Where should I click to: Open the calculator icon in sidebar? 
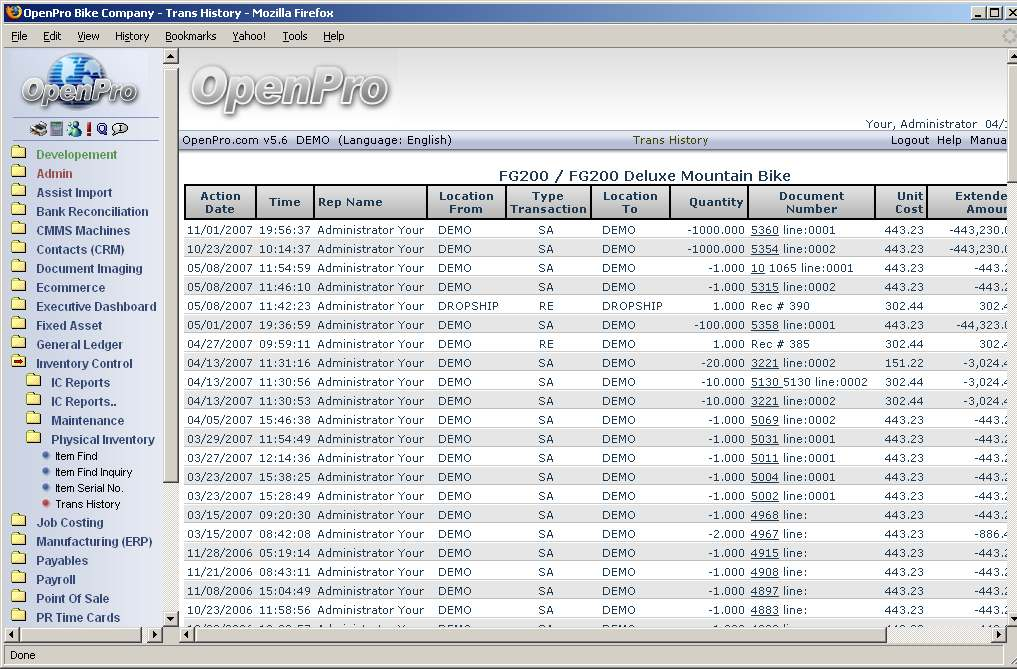(x=57, y=129)
